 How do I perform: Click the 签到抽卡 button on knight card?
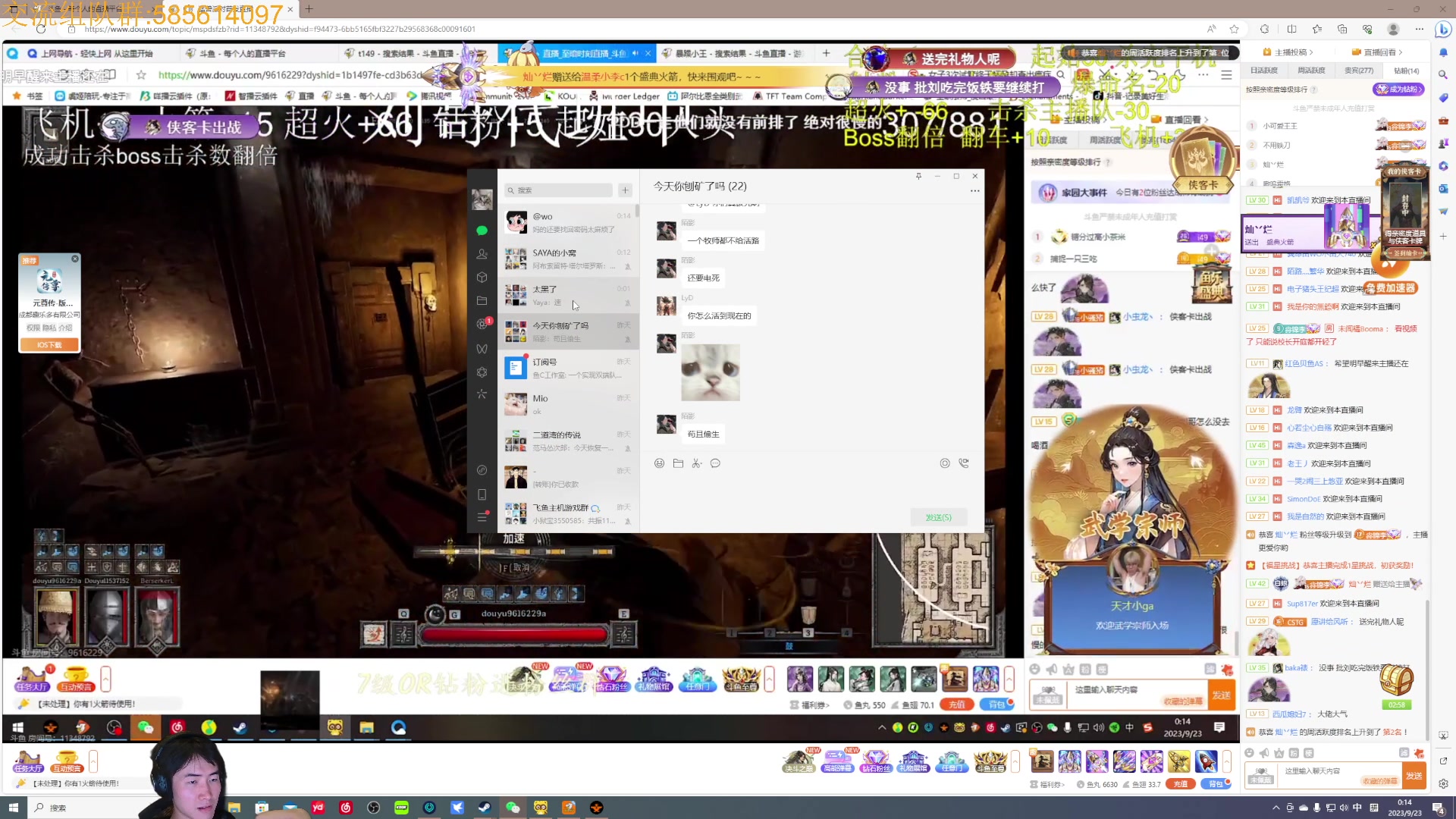(1405, 253)
